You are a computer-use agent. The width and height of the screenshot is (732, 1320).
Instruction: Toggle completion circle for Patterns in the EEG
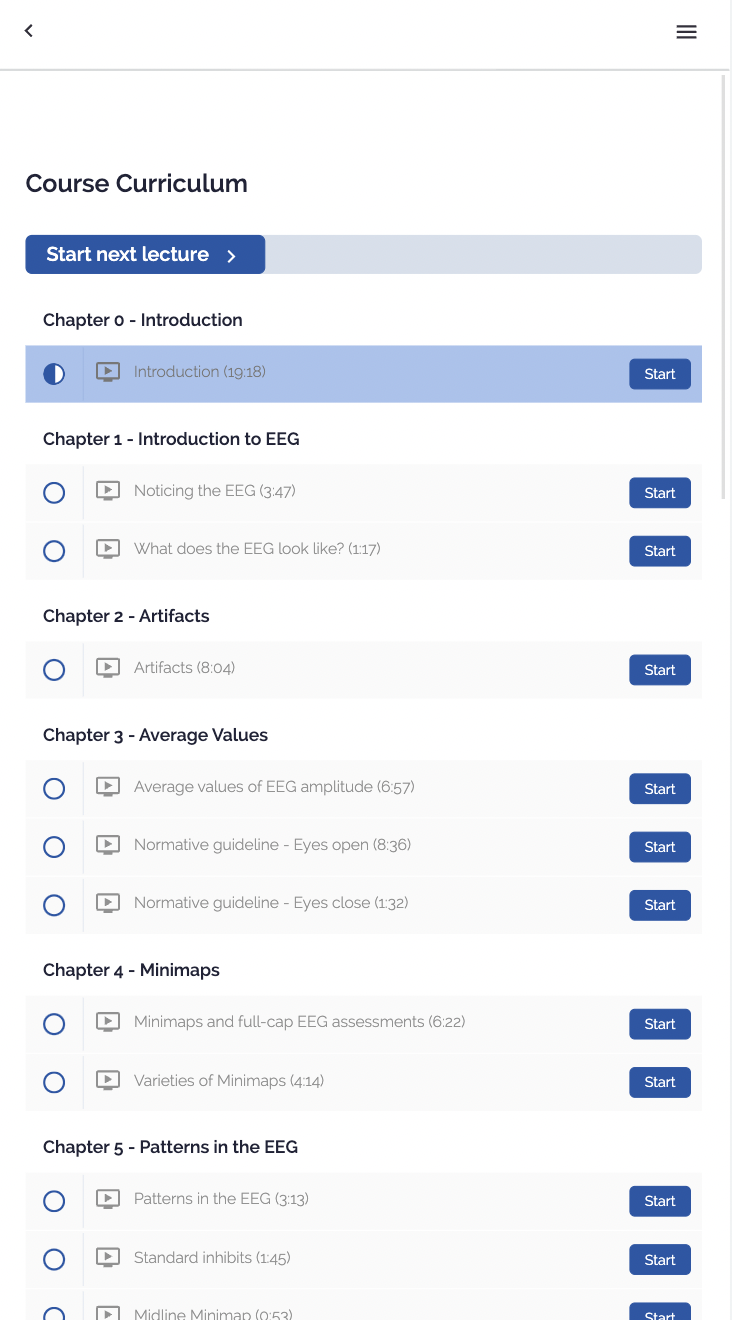pos(54,1201)
